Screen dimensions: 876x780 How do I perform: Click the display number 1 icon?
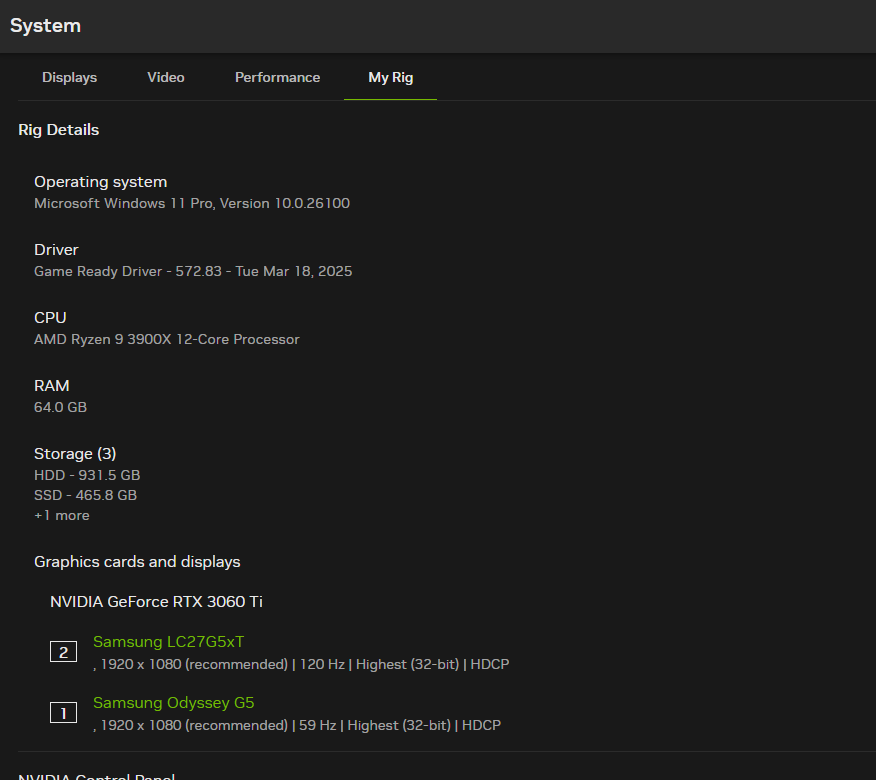click(x=63, y=713)
